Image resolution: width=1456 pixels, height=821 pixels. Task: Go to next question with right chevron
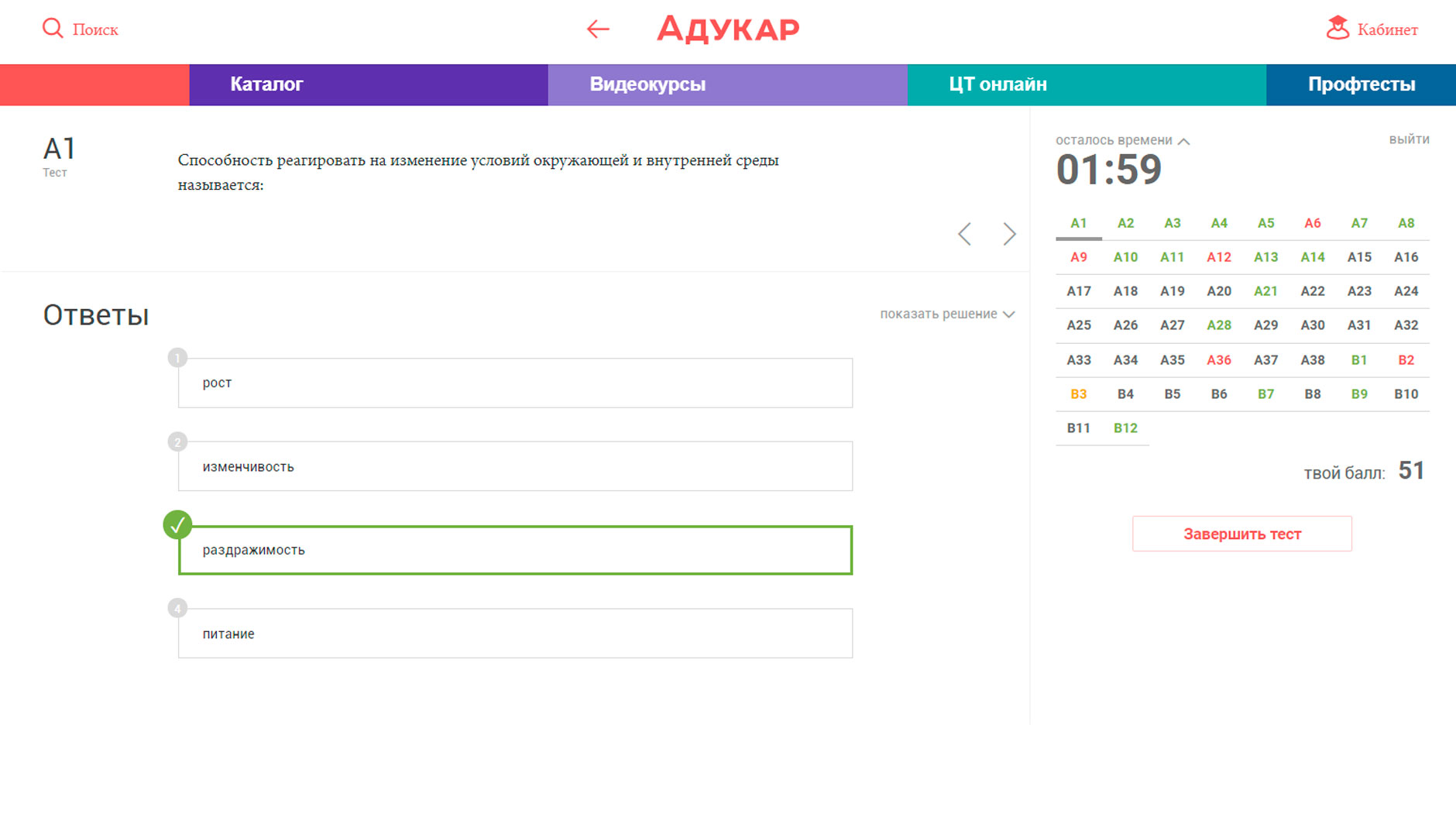tap(1009, 234)
